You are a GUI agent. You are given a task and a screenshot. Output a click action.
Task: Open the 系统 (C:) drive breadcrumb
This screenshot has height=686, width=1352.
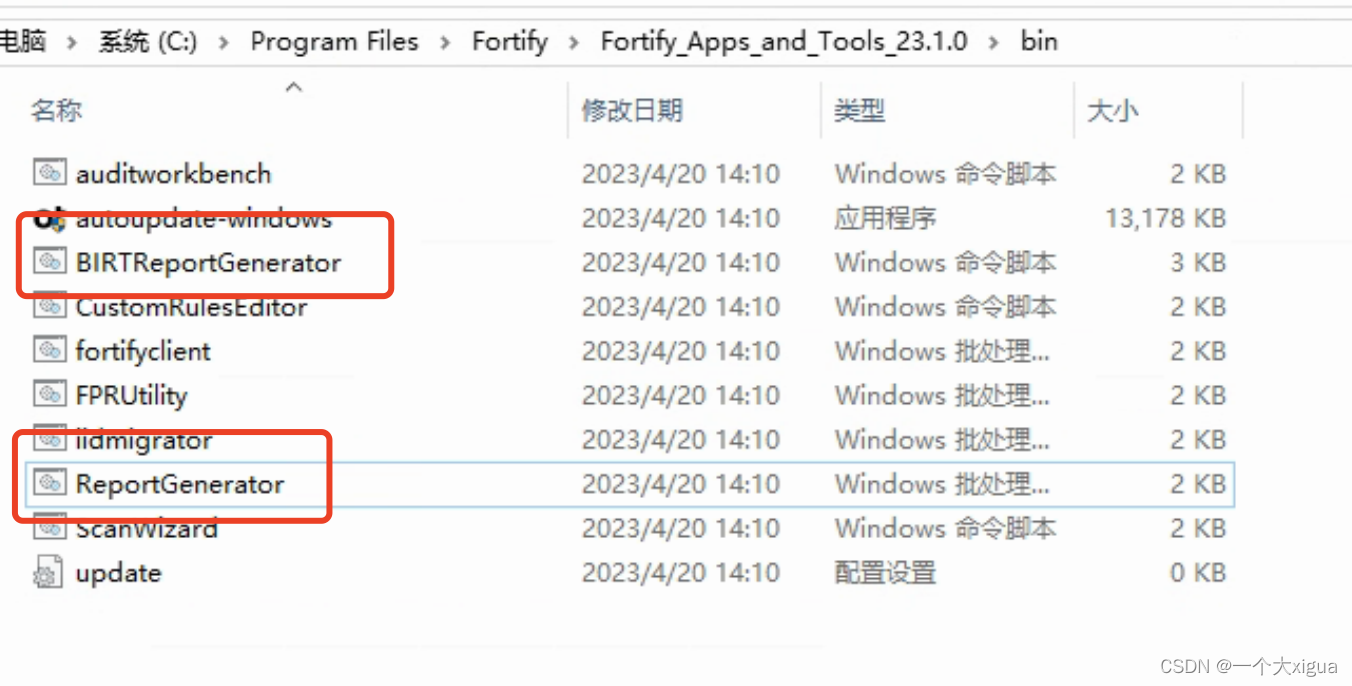point(147,41)
